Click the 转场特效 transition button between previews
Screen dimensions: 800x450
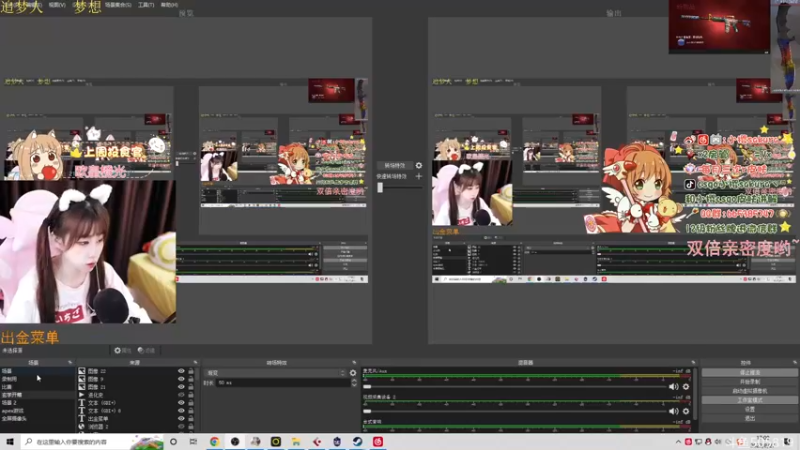[x=394, y=165]
